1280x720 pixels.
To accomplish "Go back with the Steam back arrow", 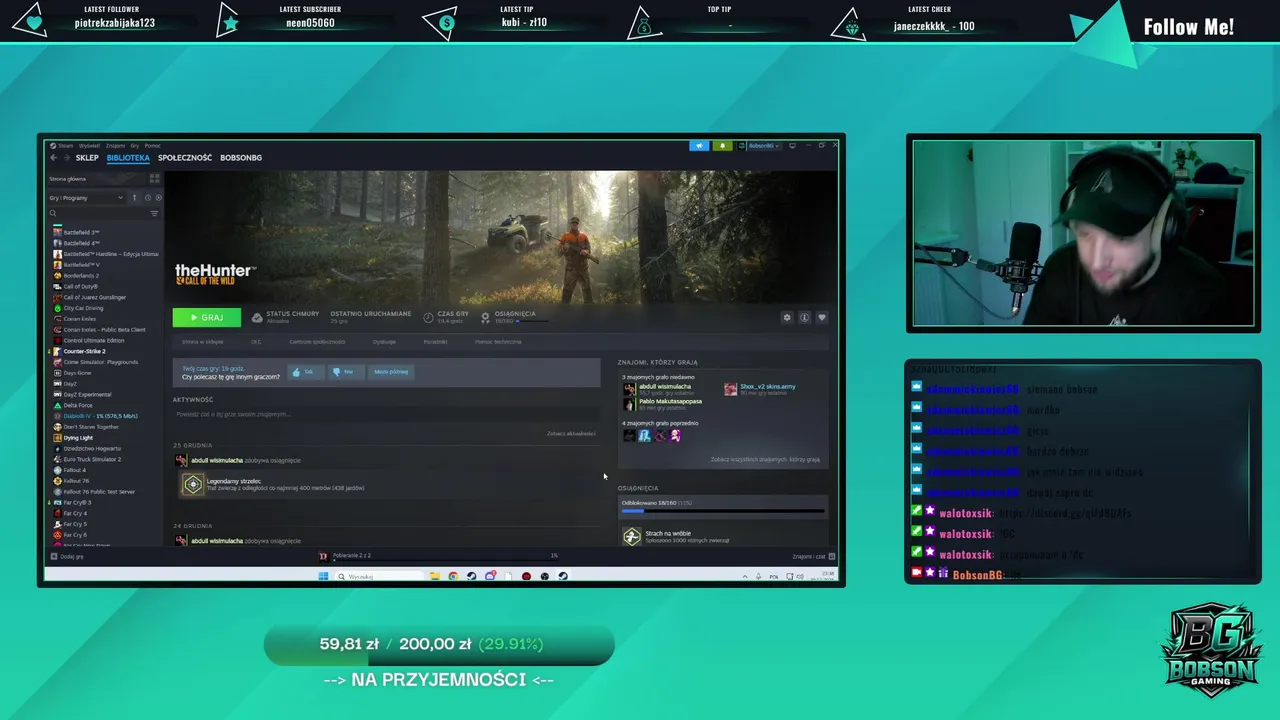I will coord(54,158).
